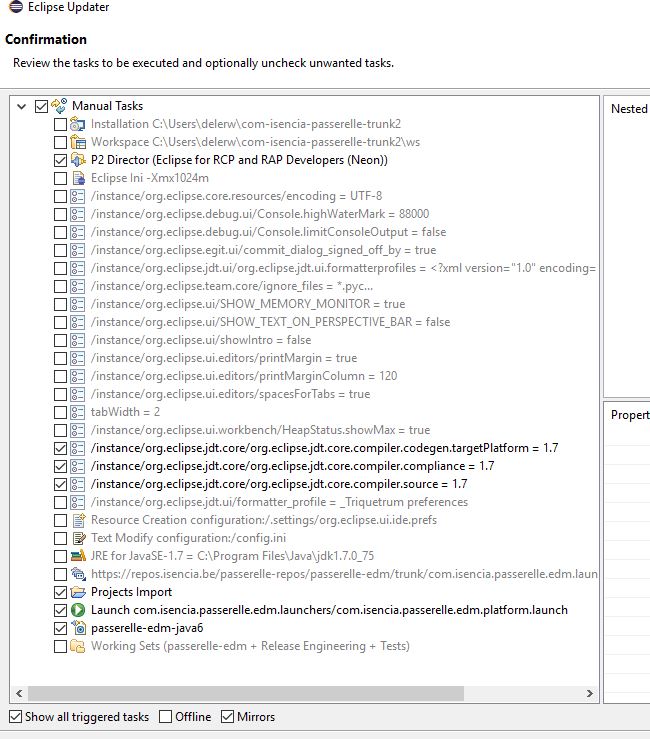Image resolution: width=650 pixels, height=739 pixels.
Task: Enable the Offline checkbox
Action: pyautogui.click(x=165, y=717)
